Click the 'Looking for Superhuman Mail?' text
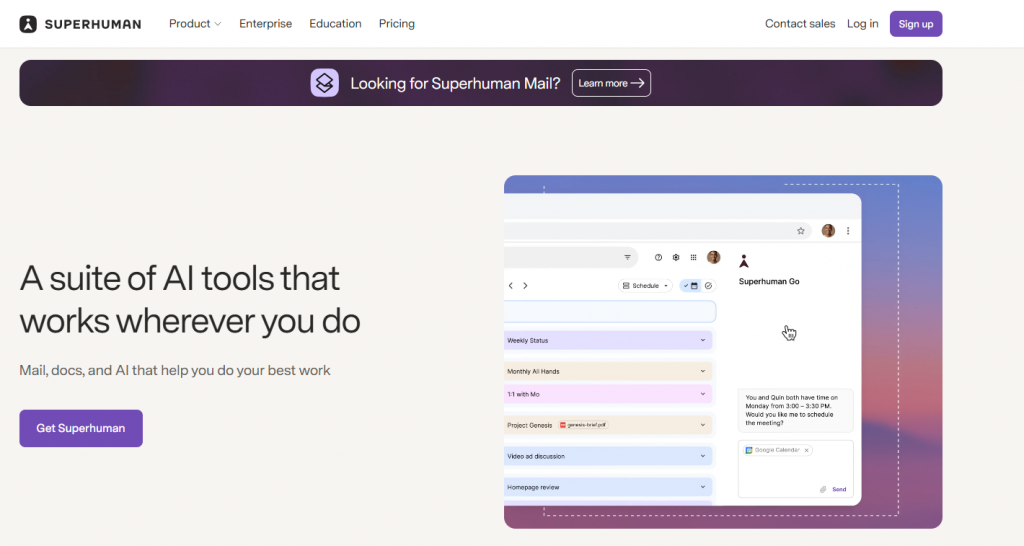The width and height of the screenshot is (1024, 546). (455, 84)
